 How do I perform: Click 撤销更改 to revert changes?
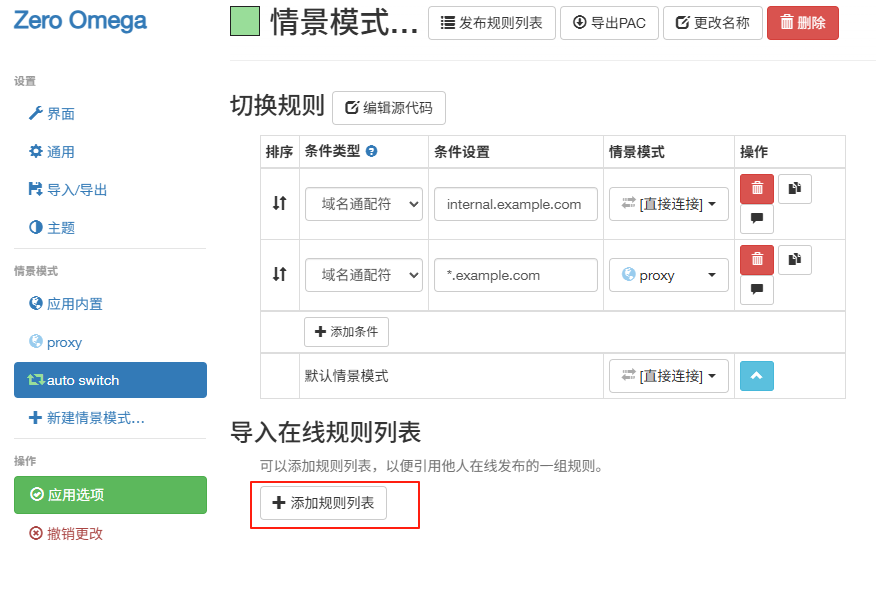pos(75,534)
